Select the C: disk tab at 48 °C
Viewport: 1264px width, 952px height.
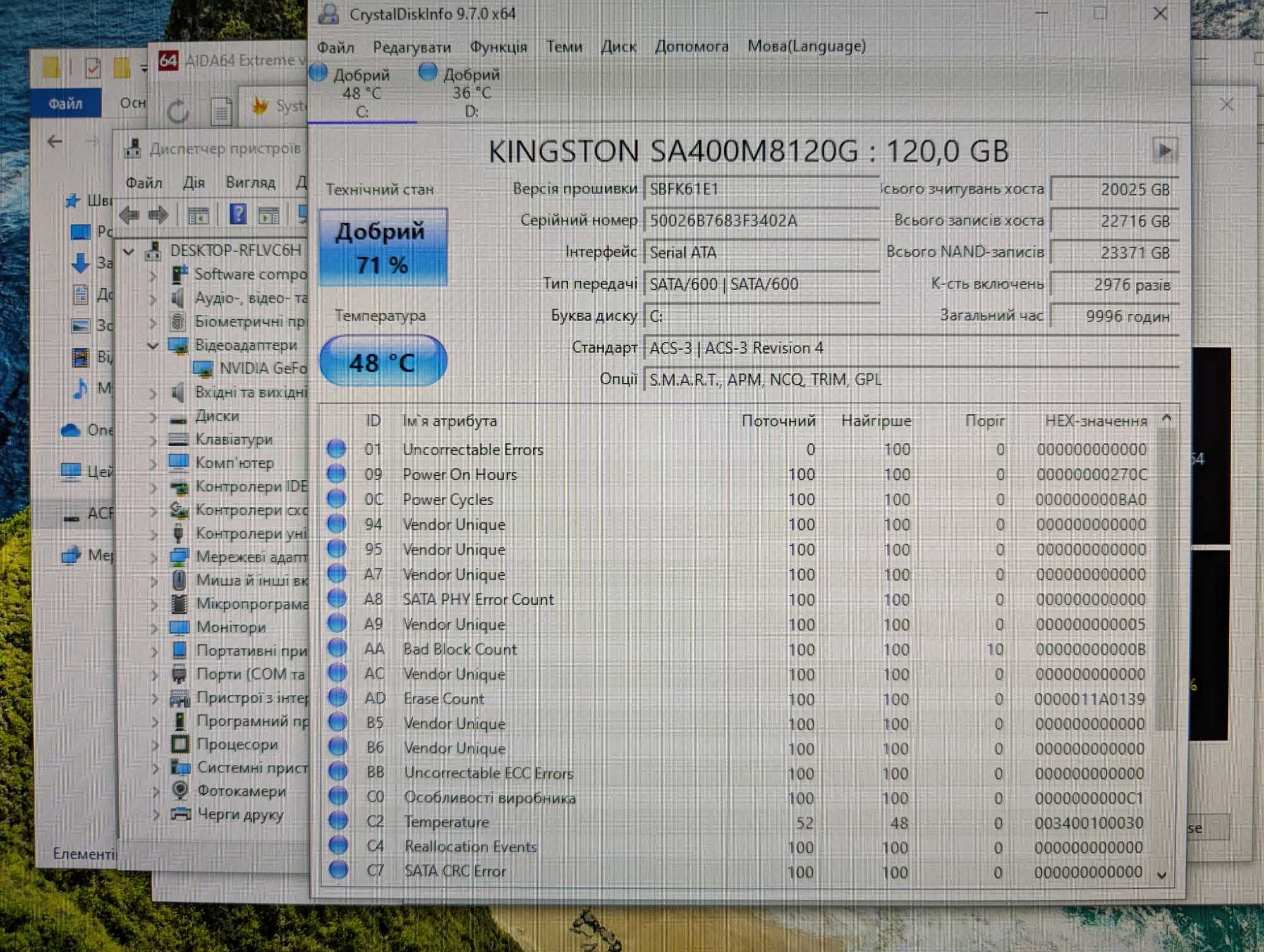(x=361, y=93)
